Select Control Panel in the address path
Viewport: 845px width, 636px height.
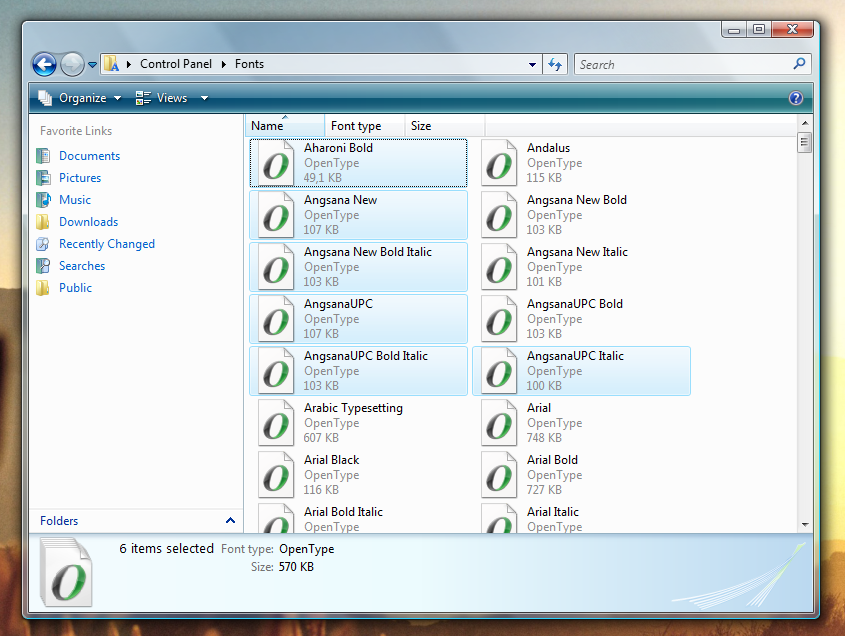click(x=176, y=64)
